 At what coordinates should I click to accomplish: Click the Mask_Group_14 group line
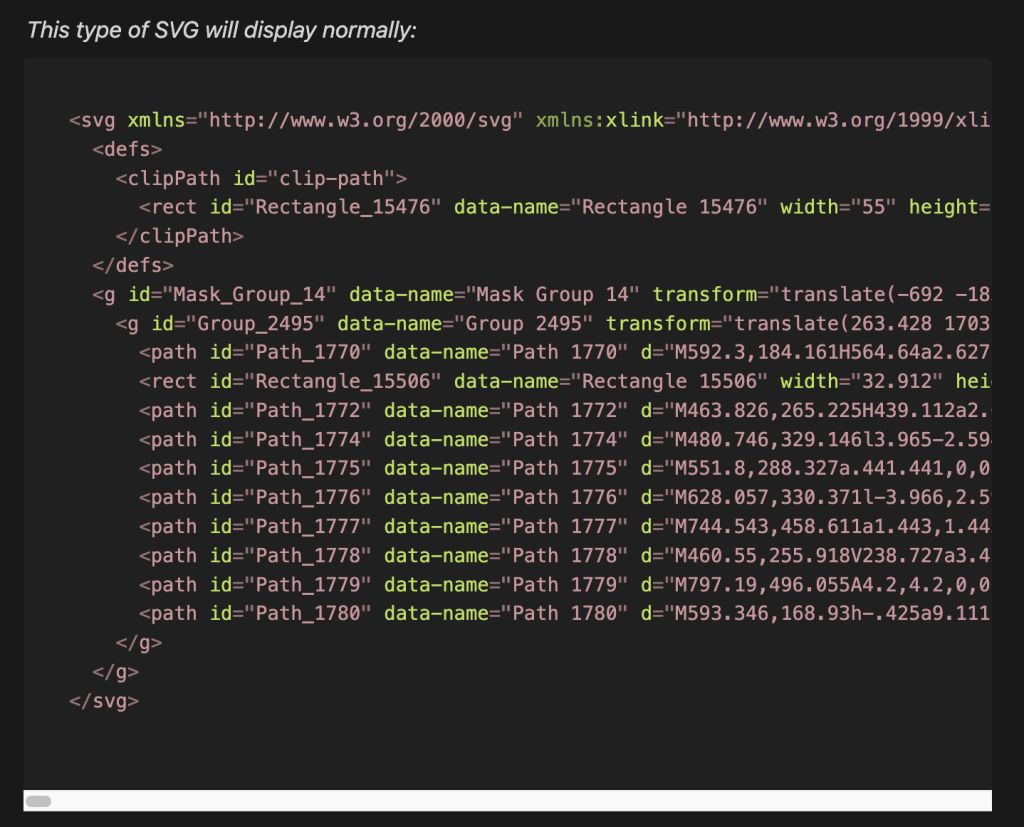click(x=541, y=295)
